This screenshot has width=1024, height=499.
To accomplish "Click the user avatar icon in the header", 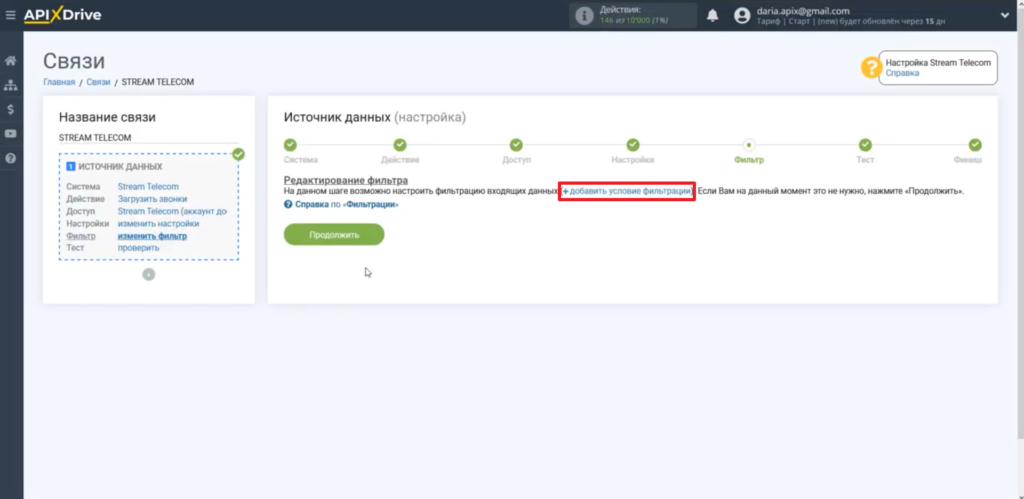I will tap(742, 15).
